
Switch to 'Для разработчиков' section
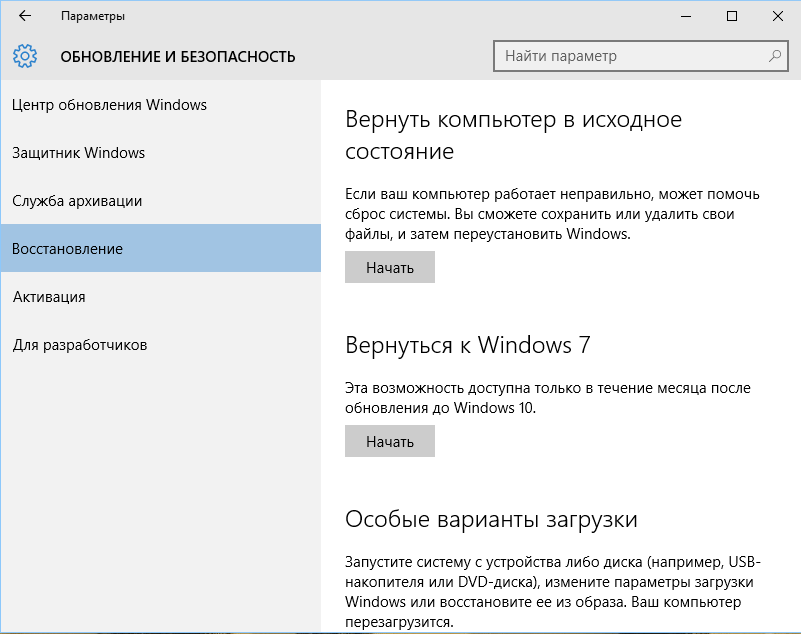pos(80,345)
